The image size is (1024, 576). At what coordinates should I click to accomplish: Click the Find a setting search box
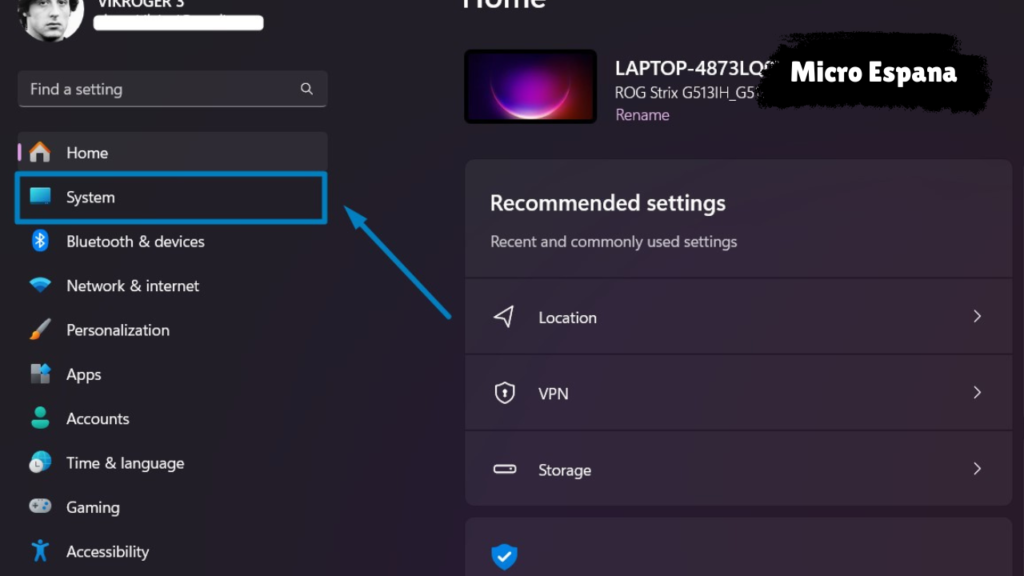pos(160,89)
